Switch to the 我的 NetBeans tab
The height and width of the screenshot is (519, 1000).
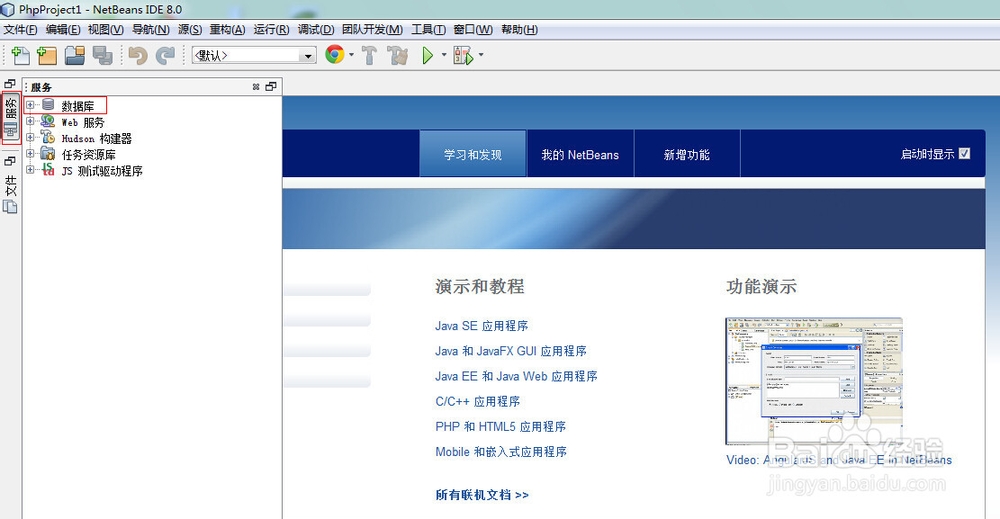[x=580, y=154]
